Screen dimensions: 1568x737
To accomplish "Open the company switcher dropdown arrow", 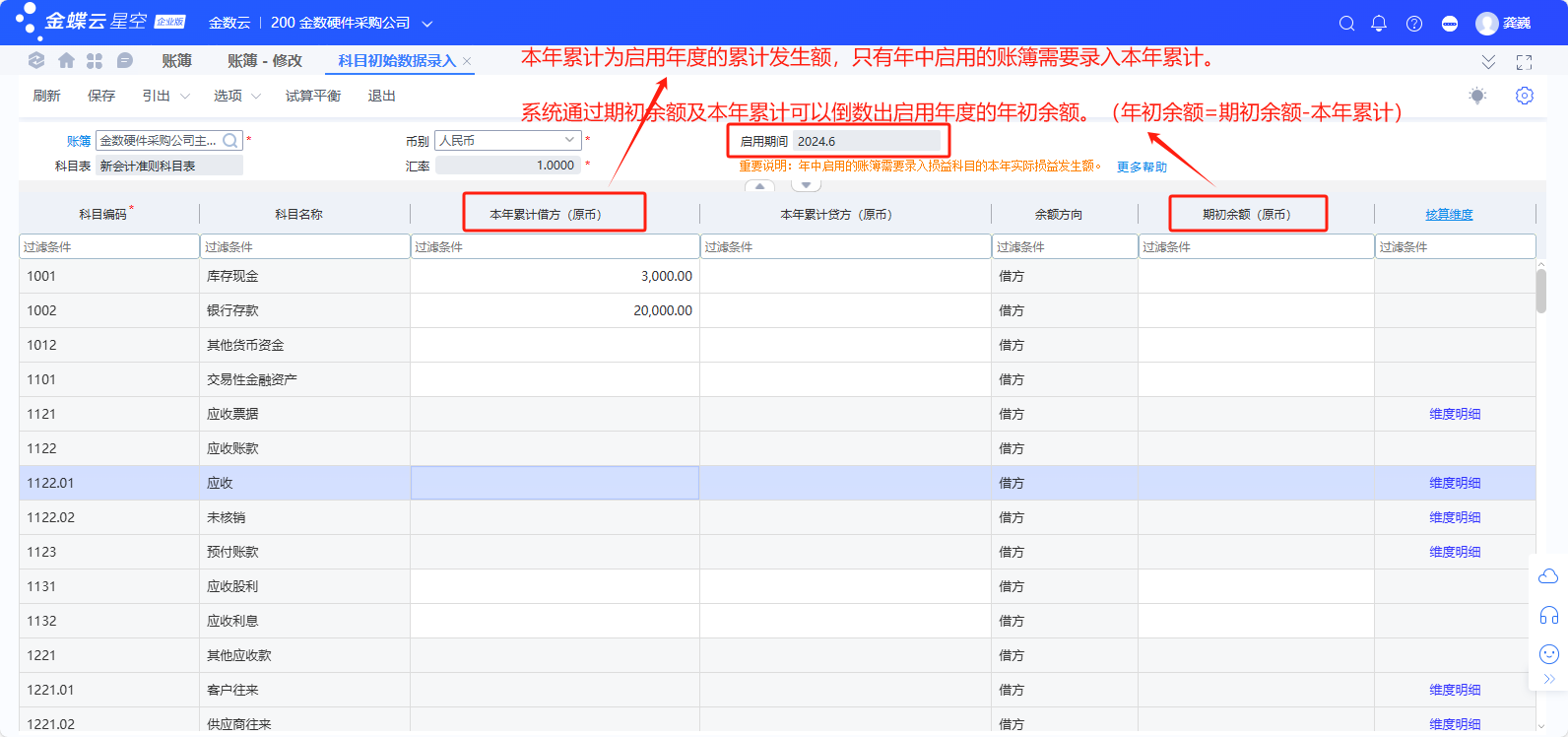I will coord(427,24).
